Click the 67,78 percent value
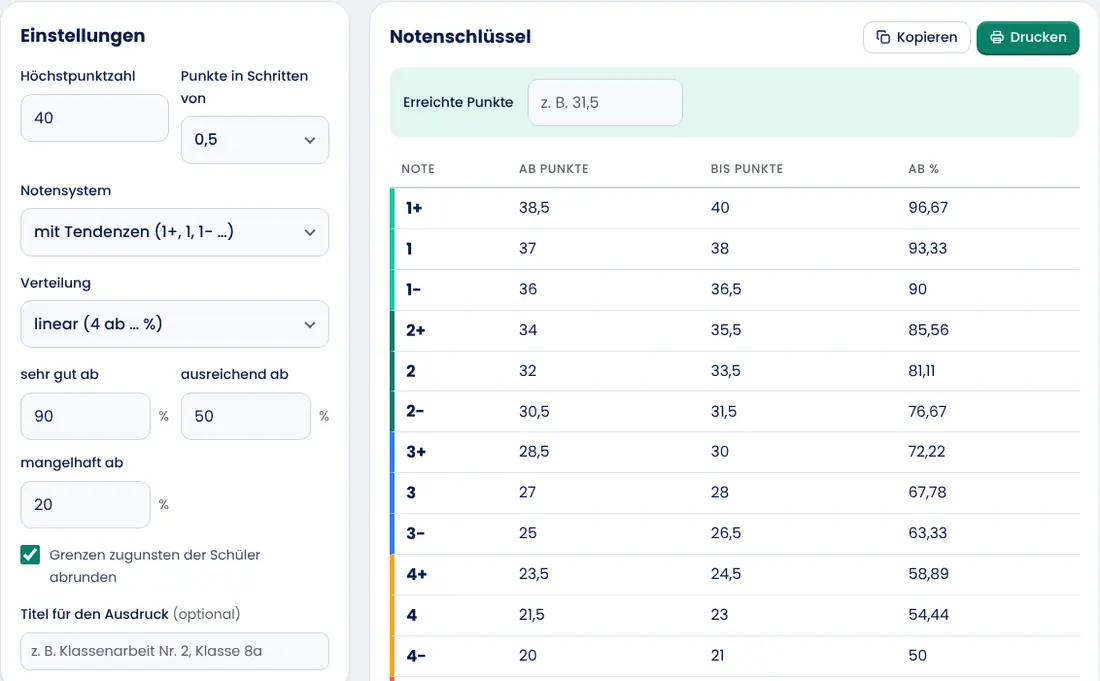 tap(927, 492)
